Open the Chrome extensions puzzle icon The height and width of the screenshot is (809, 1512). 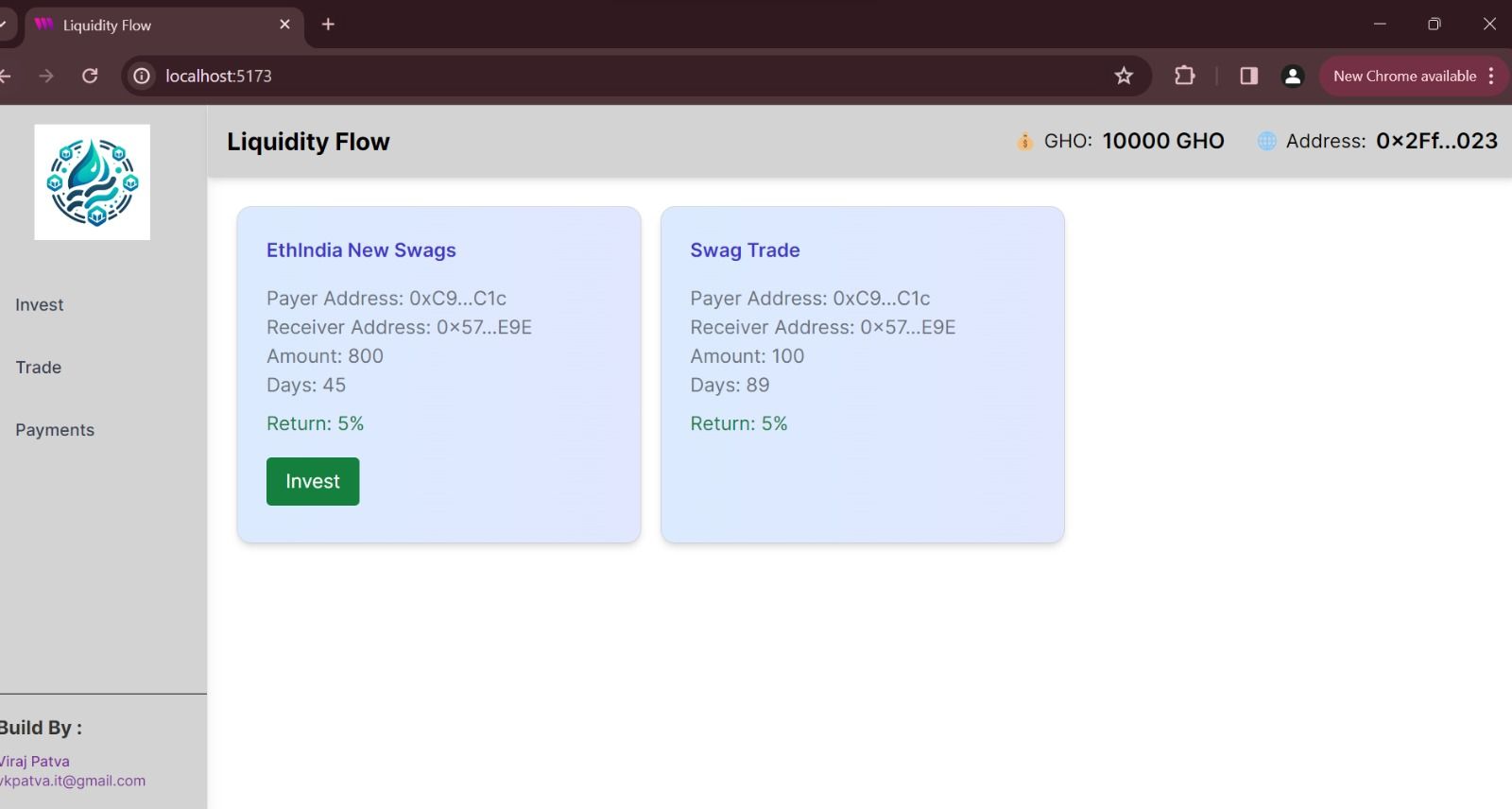coord(1184,76)
